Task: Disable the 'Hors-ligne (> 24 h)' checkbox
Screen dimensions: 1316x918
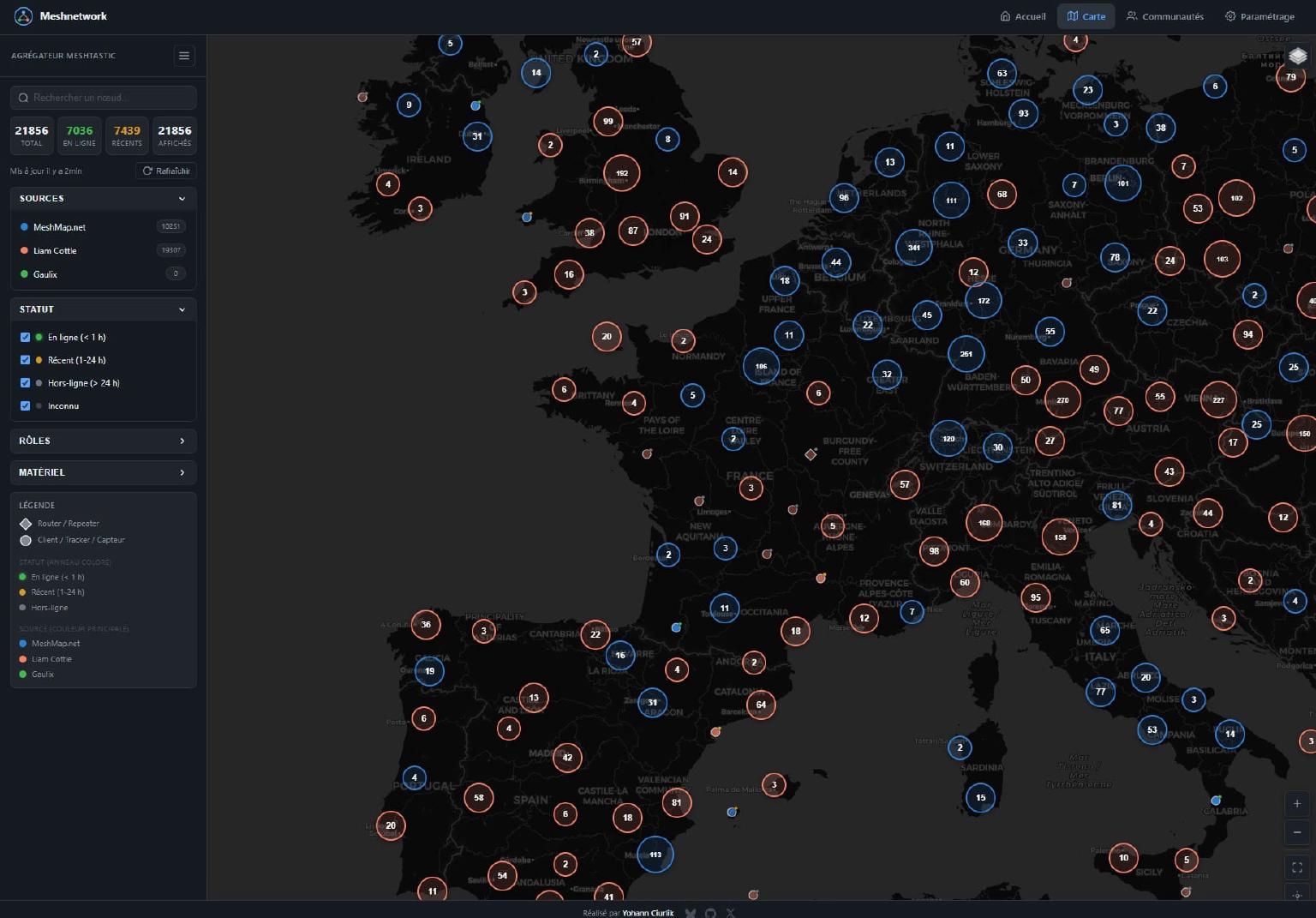Action: (x=25, y=383)
